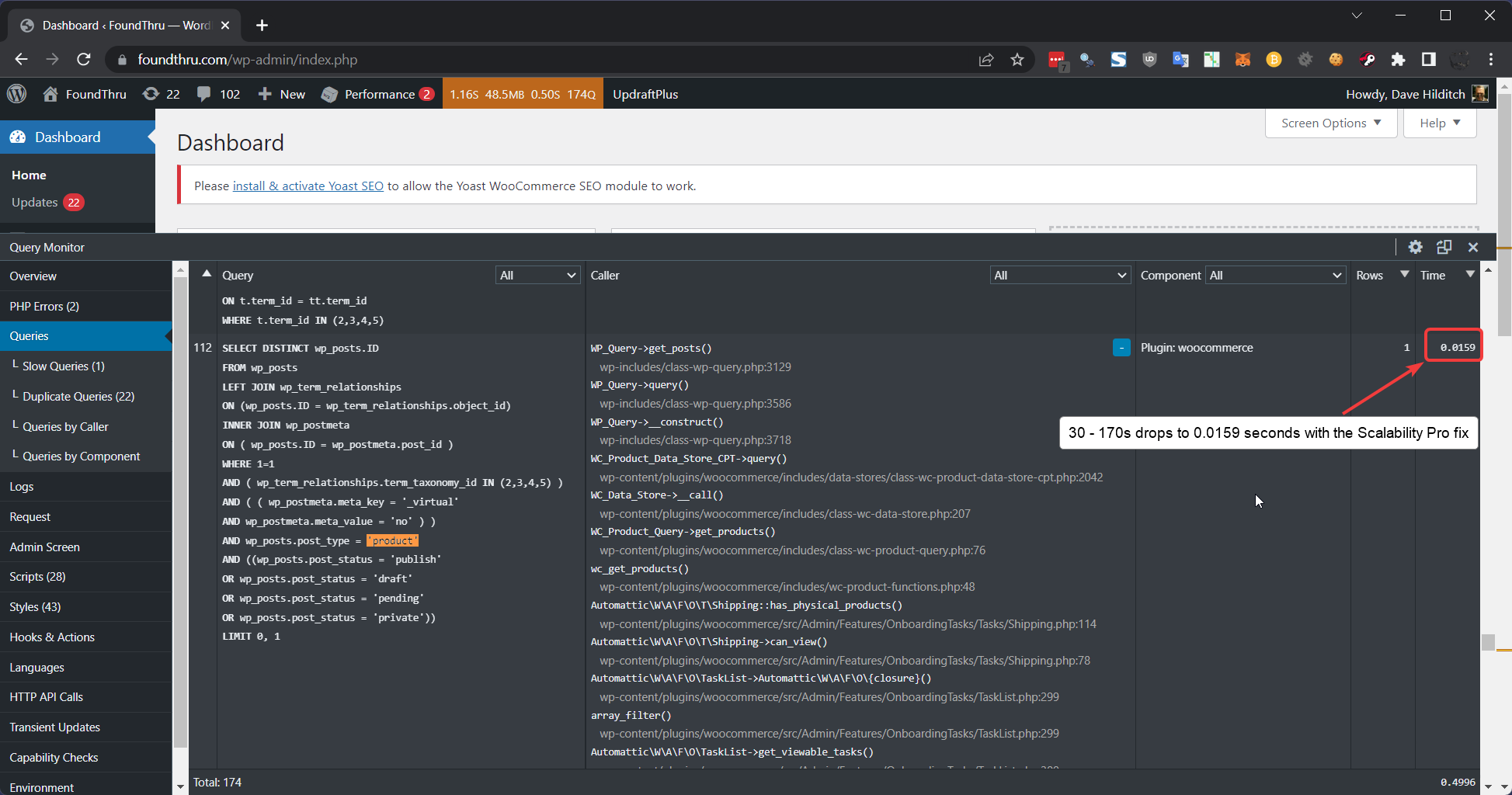
Task: Sort by Time column arrow
Action: coord(1469,274)
